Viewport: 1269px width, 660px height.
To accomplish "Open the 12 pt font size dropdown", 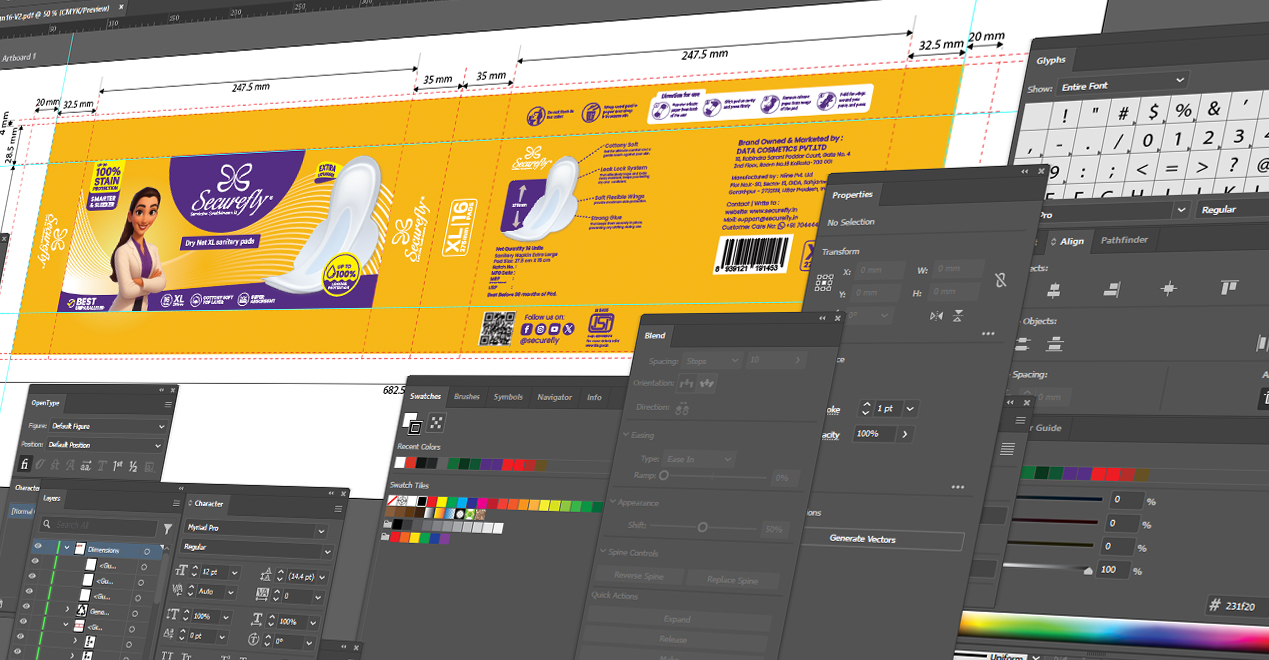I will pos(234,572).
